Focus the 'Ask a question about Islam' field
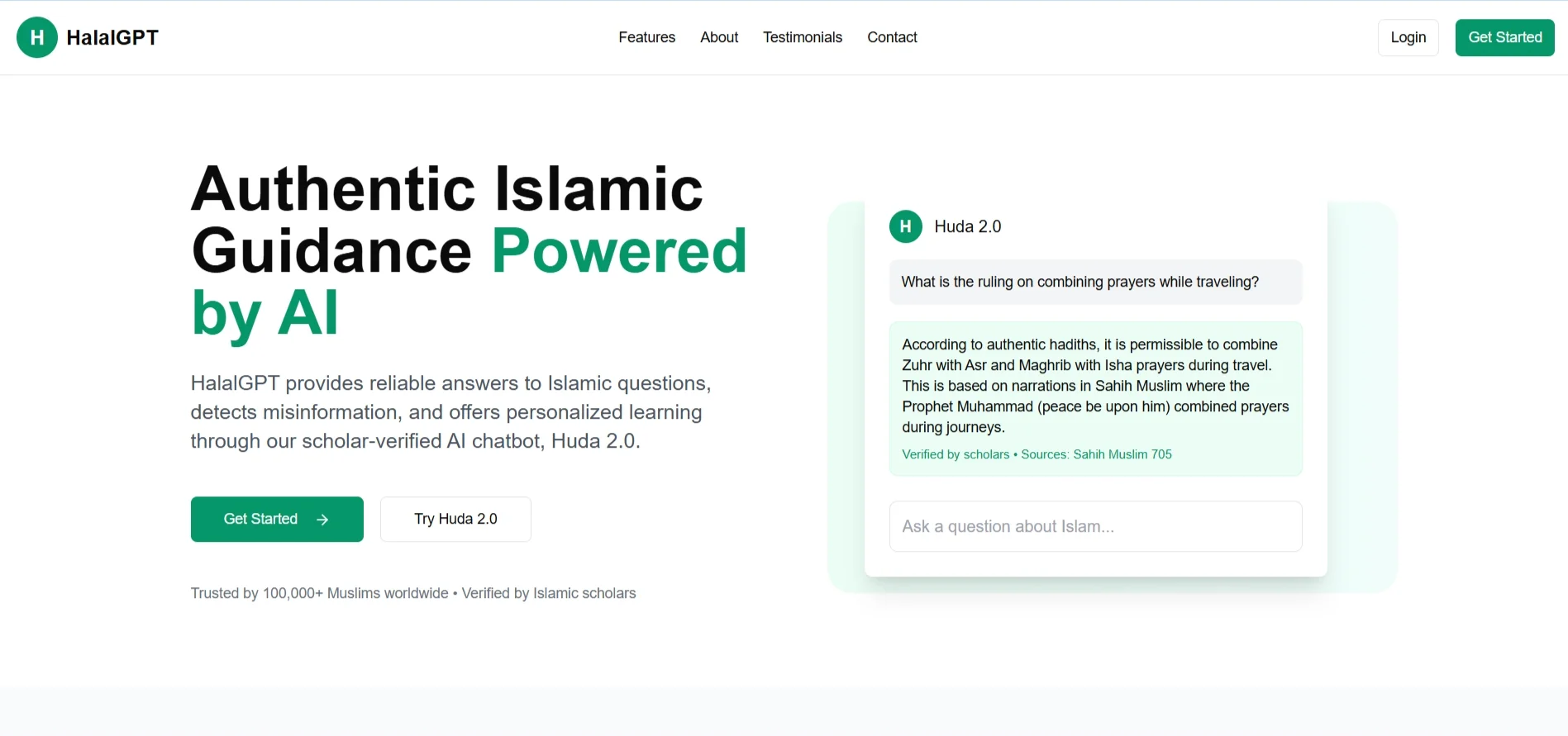Image resolution: width=1568 pixels, height=736 pixels. [x=1094, y=526]
